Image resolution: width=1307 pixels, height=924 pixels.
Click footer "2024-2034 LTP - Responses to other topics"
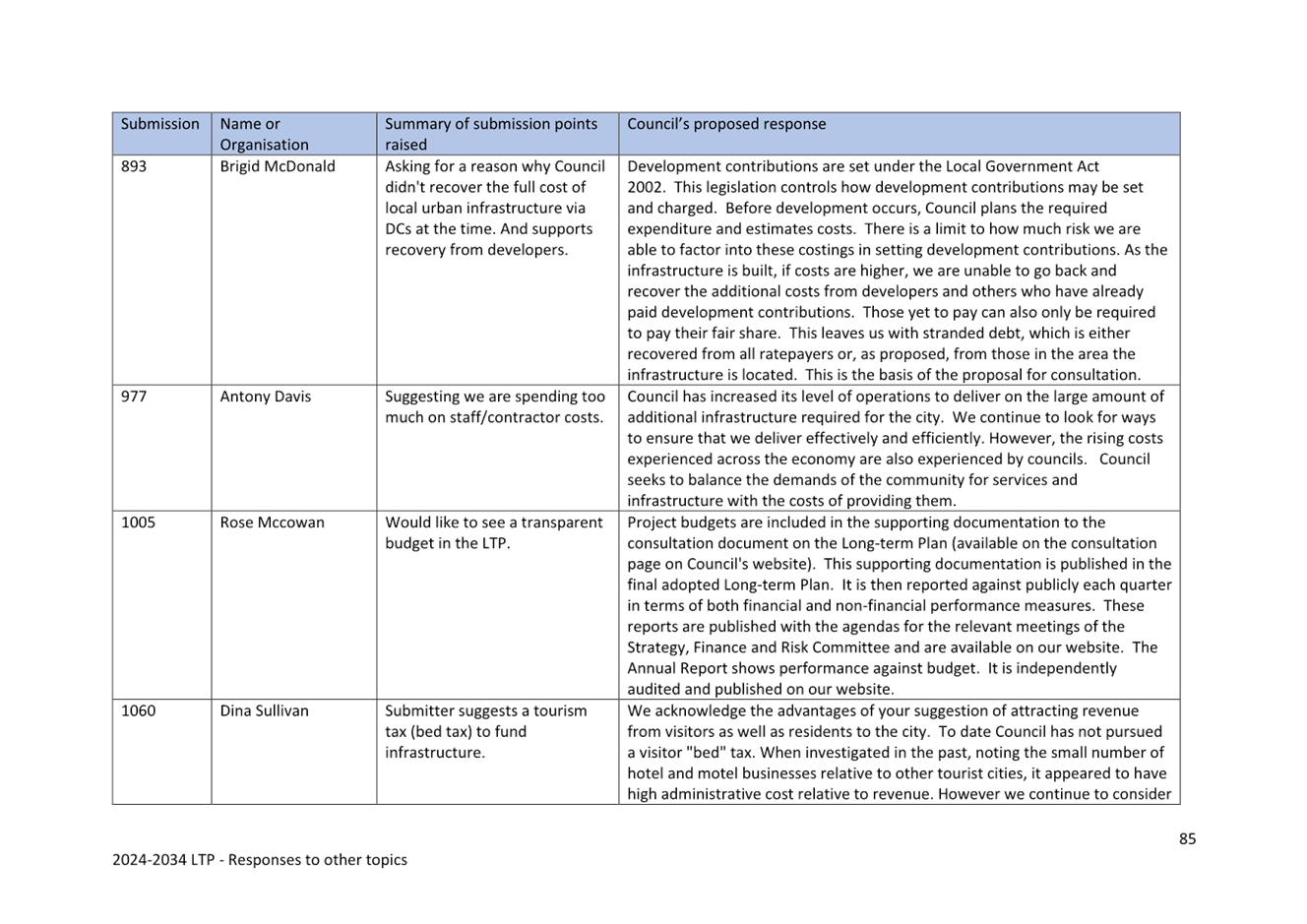coord(260,859)
